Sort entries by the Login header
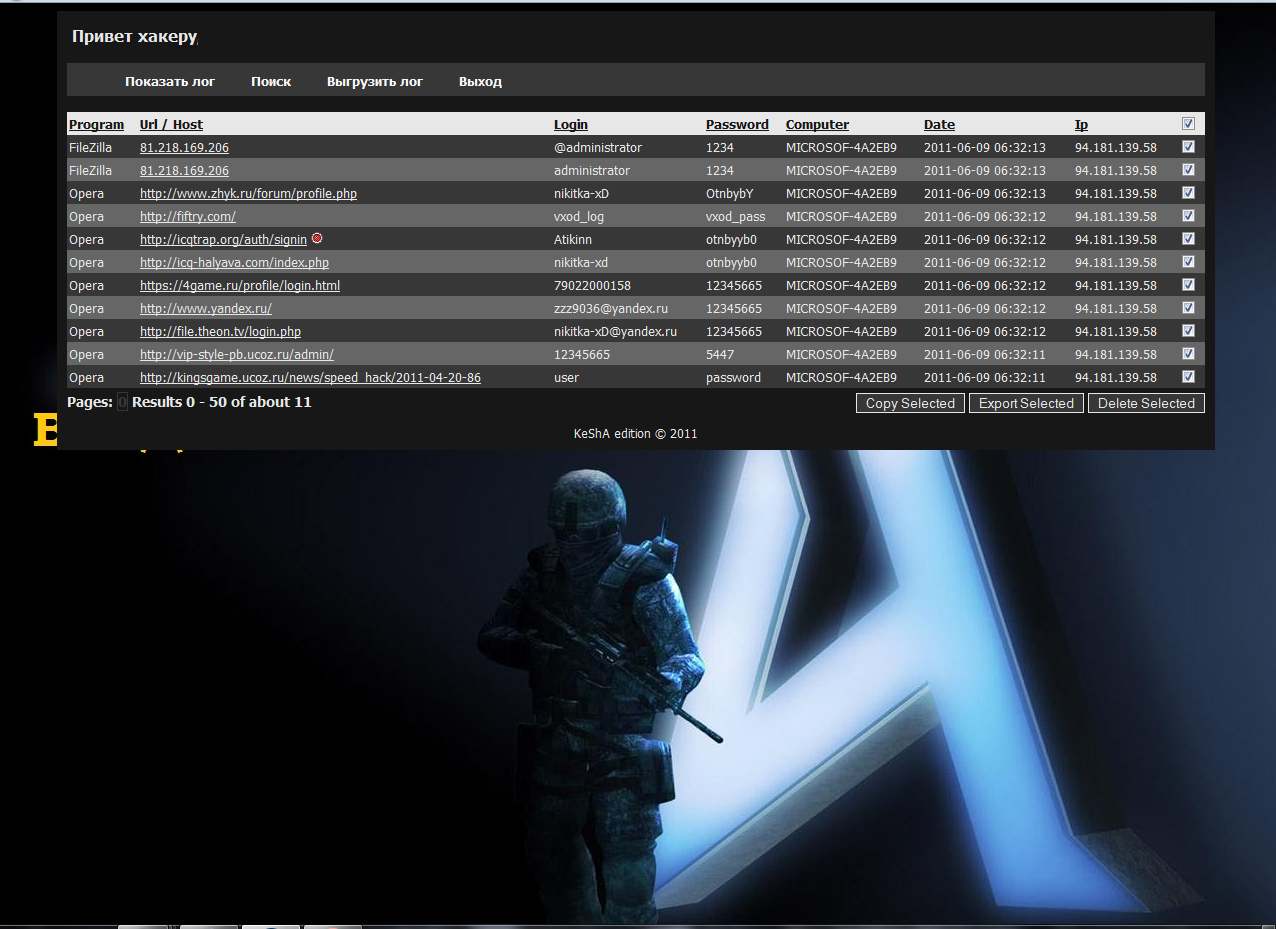The width and height of the screenshot is (1276, 929). click(x=571, y=125)
